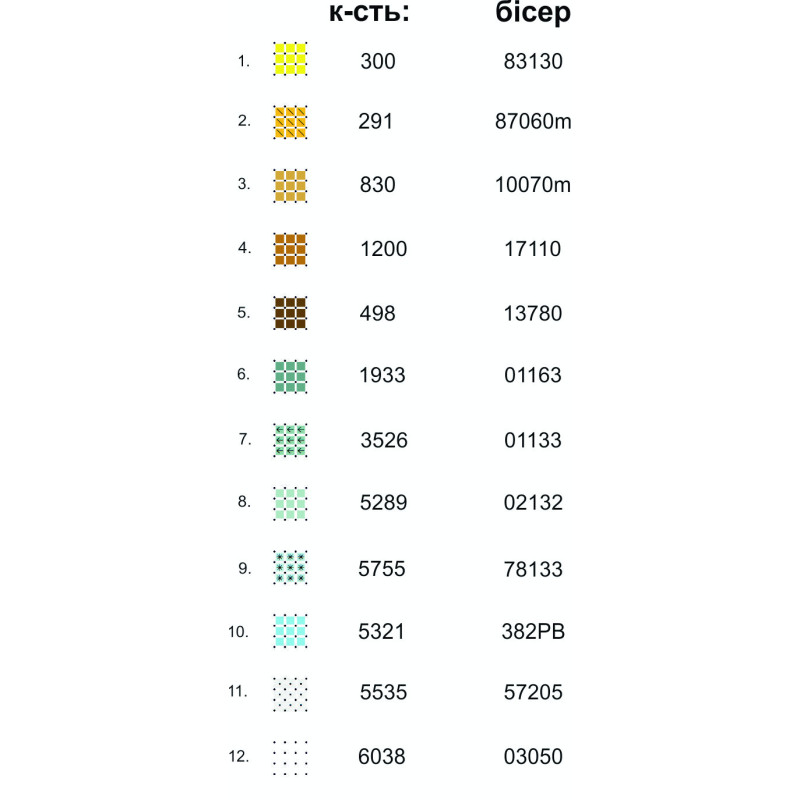The image size is (800, 800).
Task: Select the teal green swatch in row 6
Action: 290,376
